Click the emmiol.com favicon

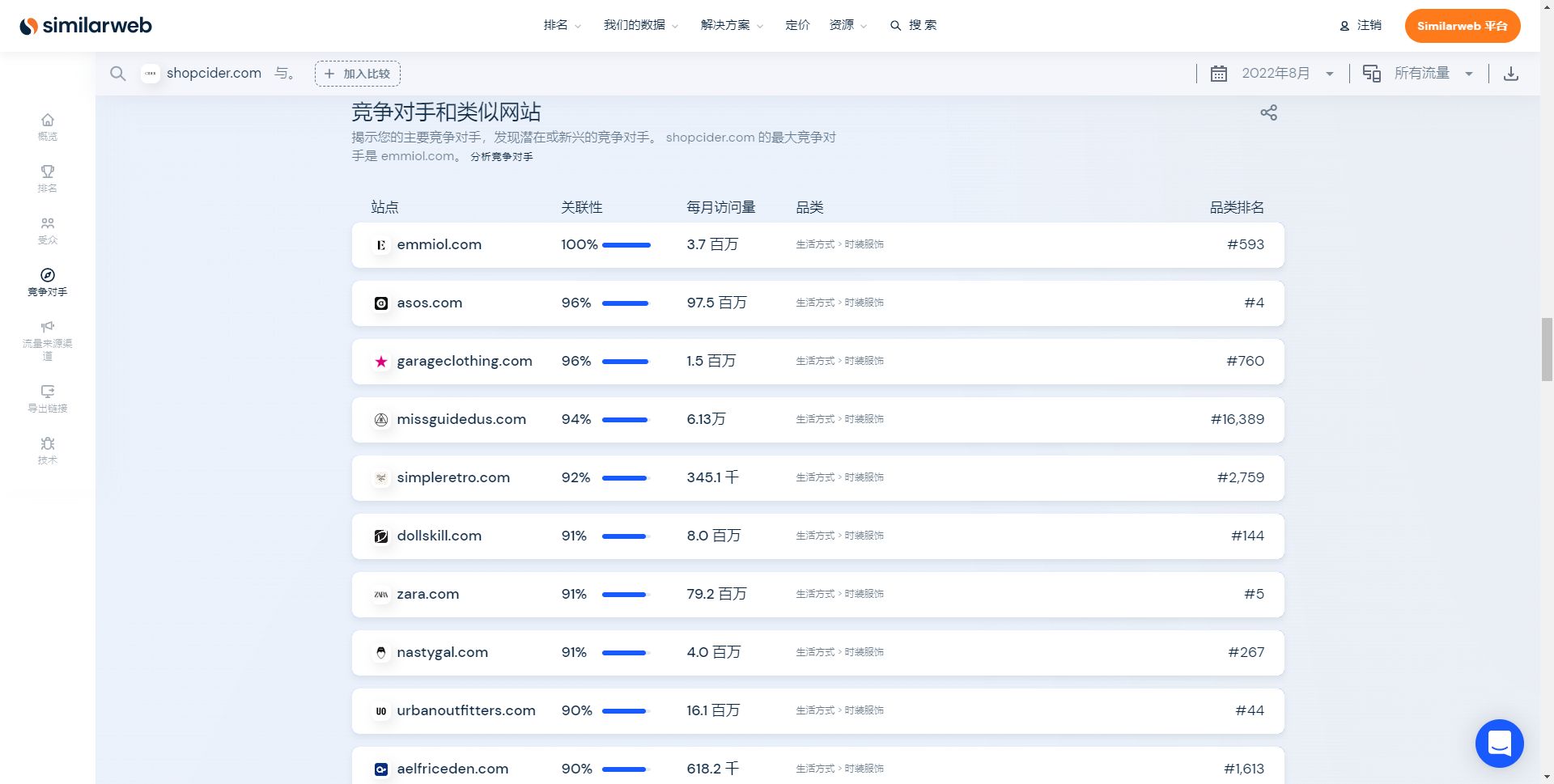click(381, 245)
